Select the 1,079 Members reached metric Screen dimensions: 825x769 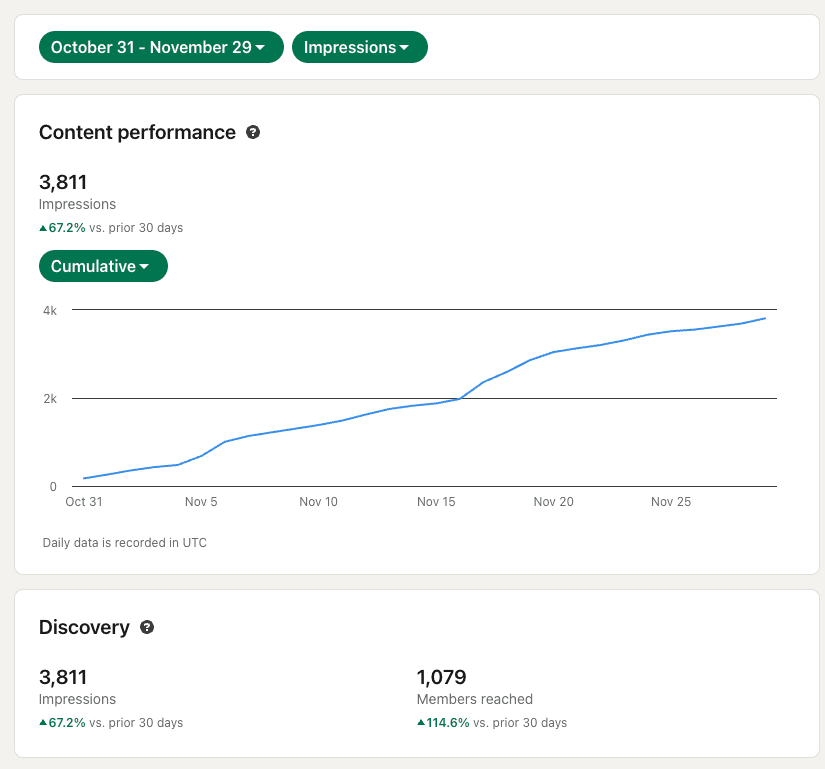point(473,688)
